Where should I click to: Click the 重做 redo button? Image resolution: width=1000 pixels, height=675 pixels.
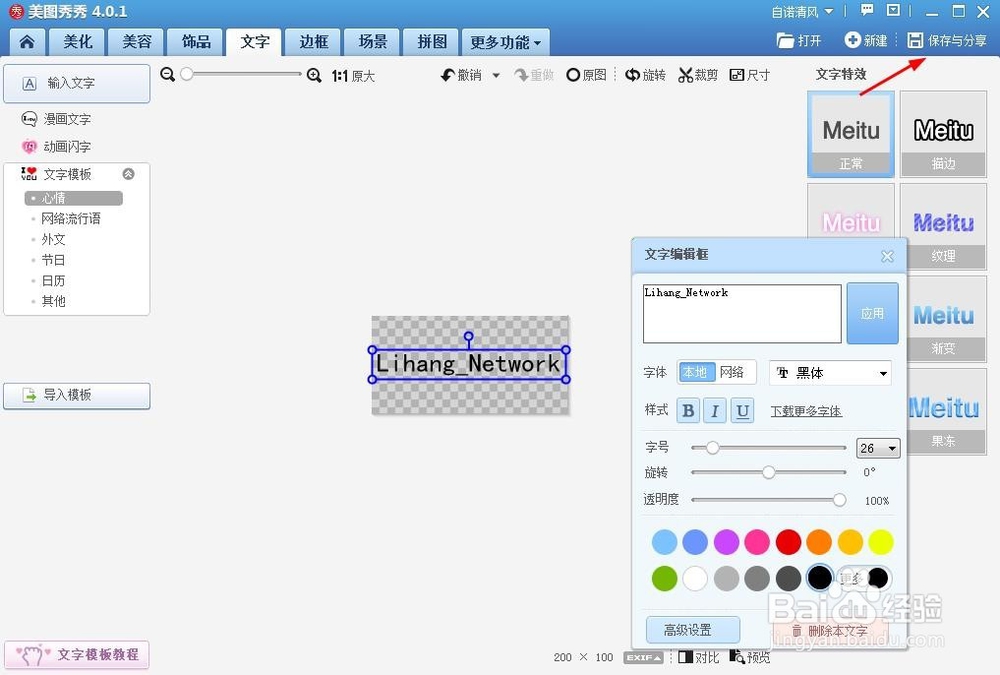(534, 75)
